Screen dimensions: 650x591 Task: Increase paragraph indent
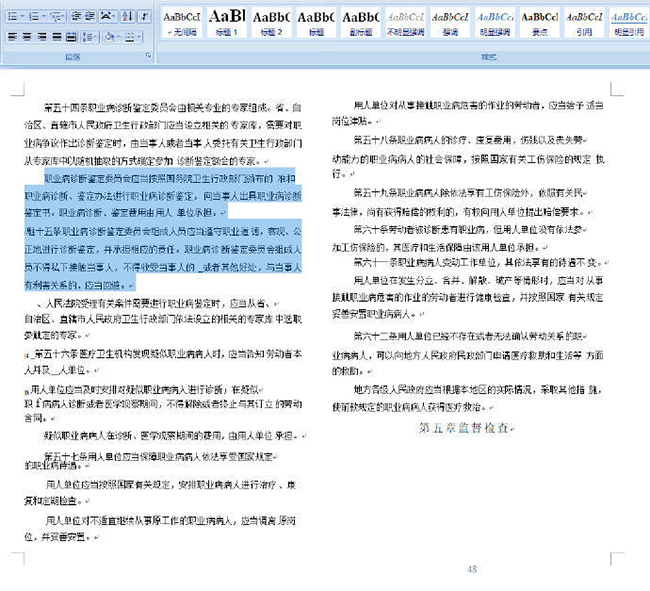click(x=90, y=16)
